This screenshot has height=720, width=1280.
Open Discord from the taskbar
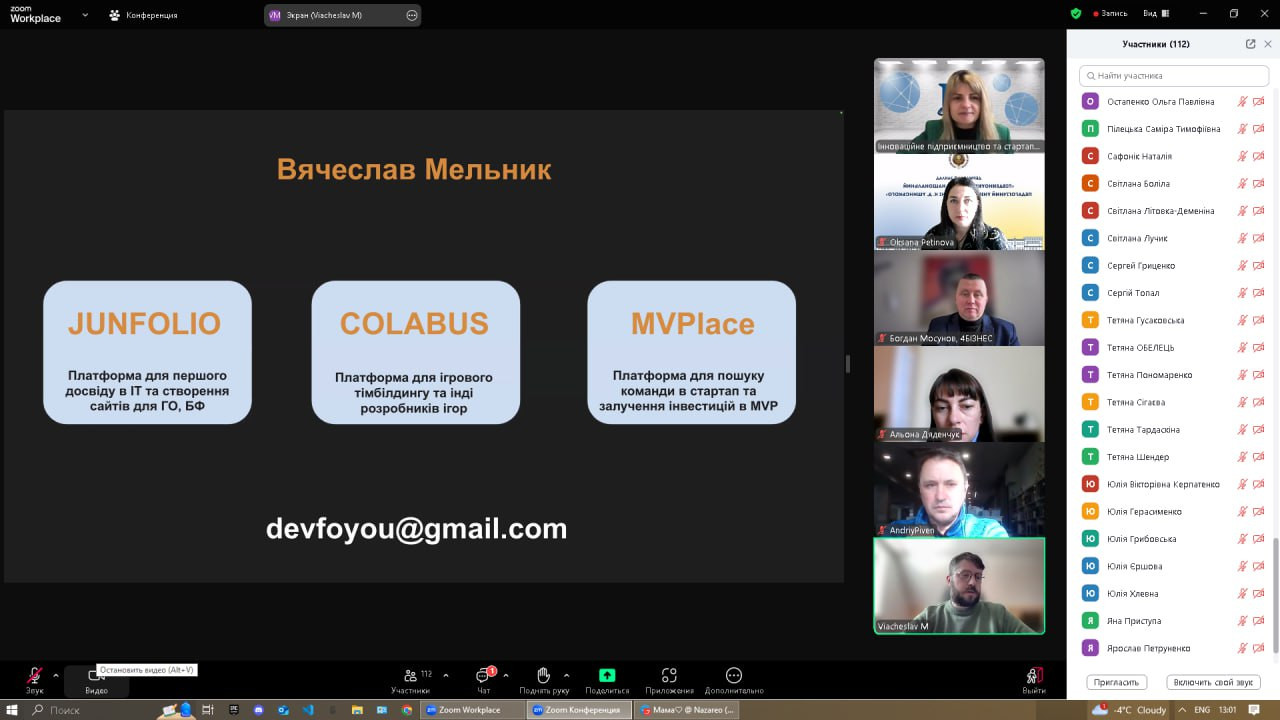coord(259,710)
